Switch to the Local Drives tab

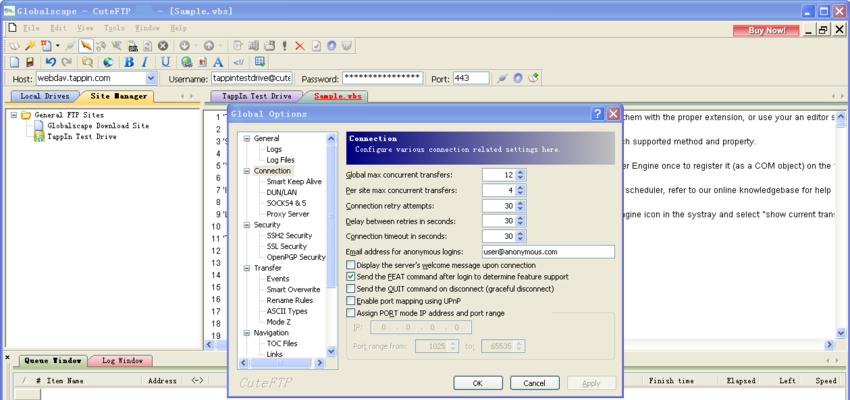pyautogui.click(x=44, y=96)
